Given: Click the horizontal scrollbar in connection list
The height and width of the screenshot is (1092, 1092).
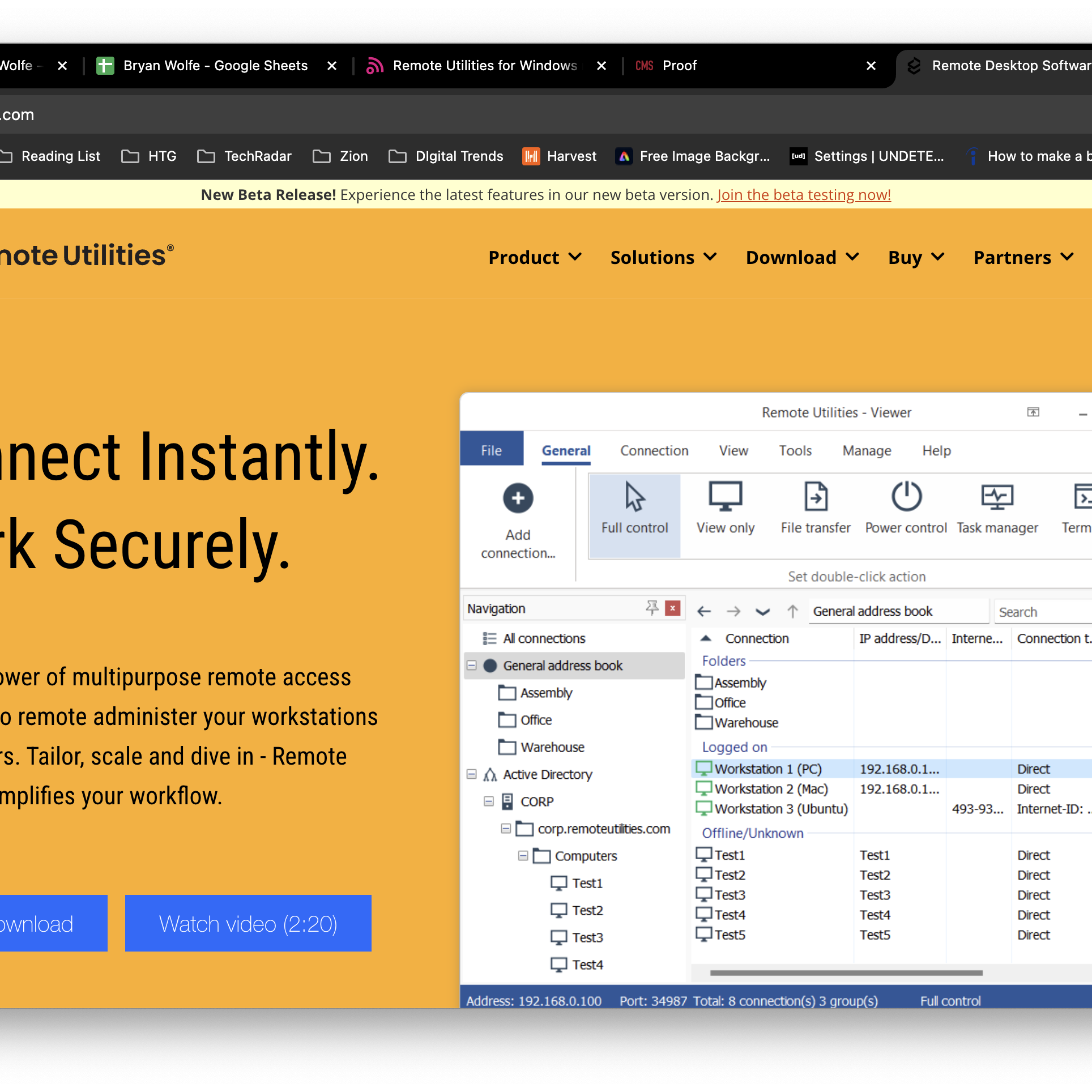Looking at the screenshot, I should (846, 972).
